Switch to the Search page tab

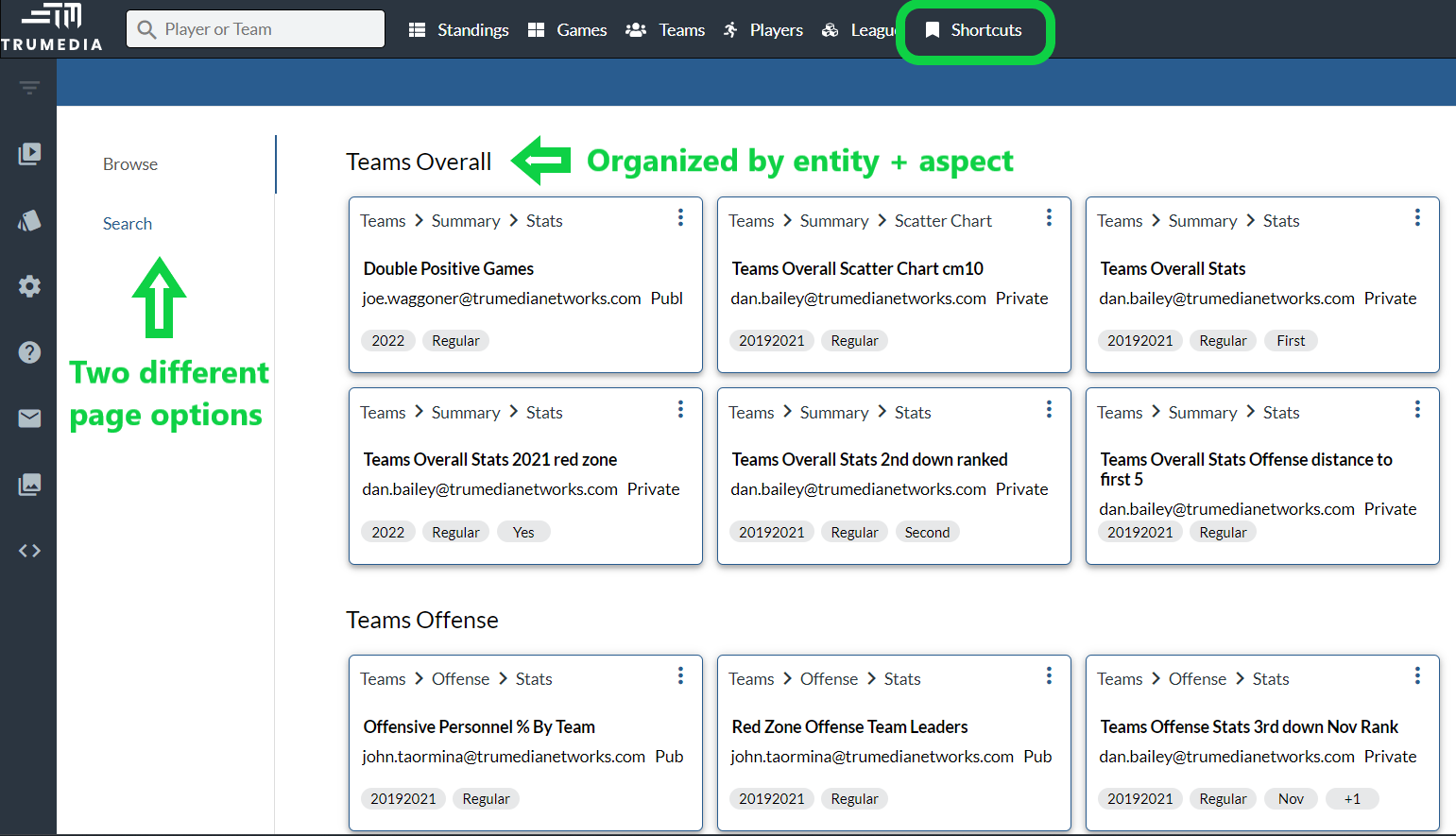tap(128, 224)
